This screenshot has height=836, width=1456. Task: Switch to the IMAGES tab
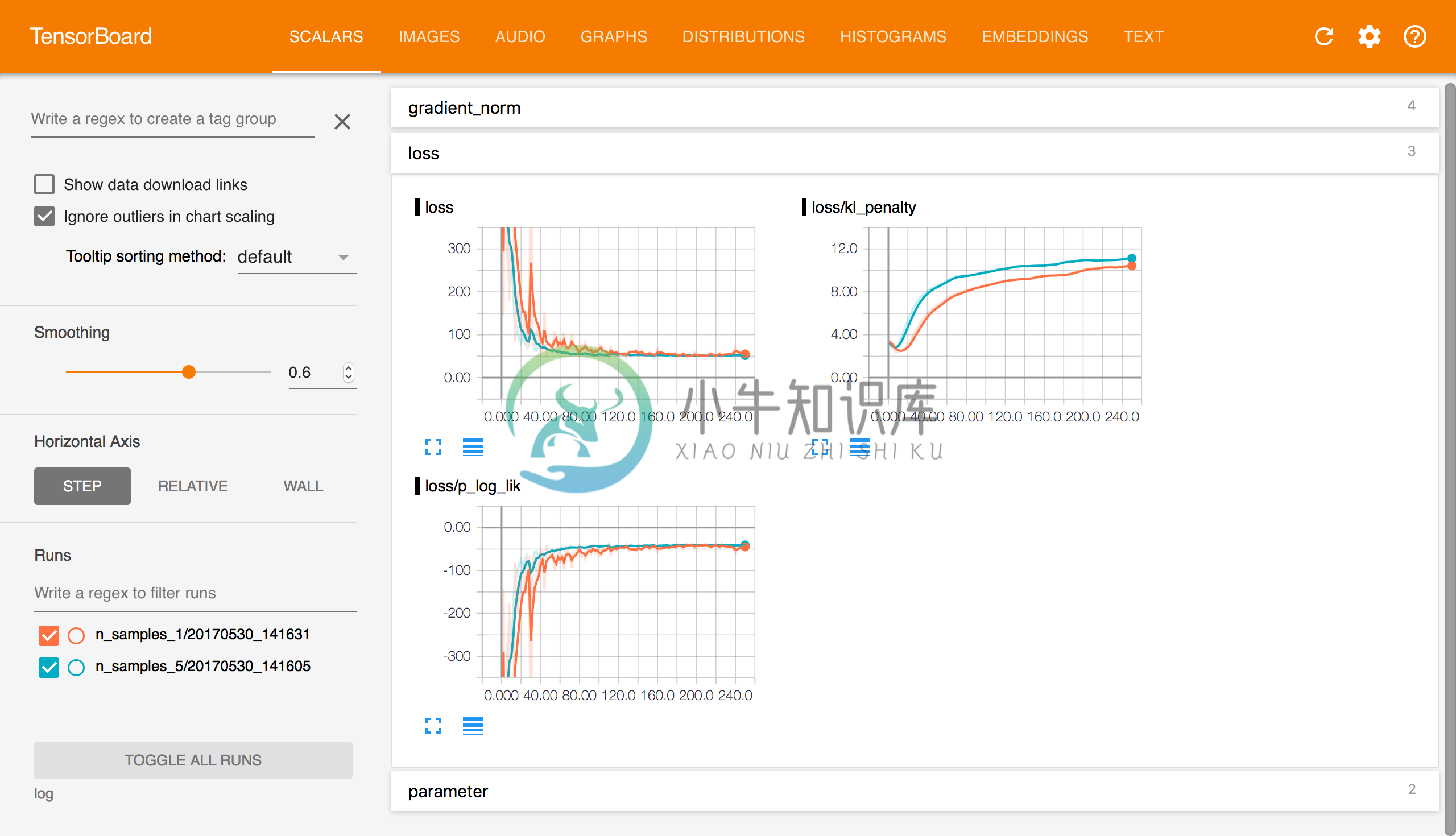429,36
